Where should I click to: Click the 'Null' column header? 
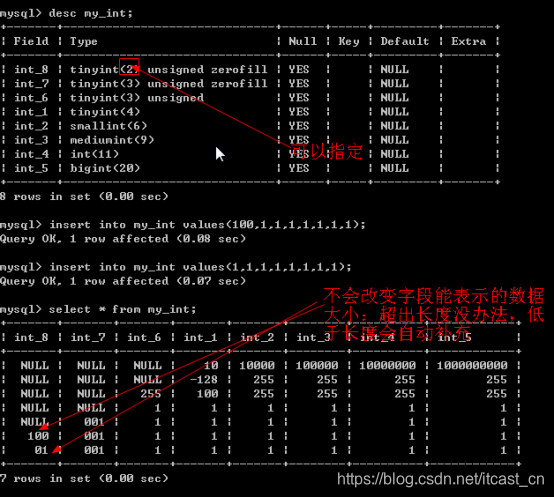pyautogui.click(x=303, y=41)
